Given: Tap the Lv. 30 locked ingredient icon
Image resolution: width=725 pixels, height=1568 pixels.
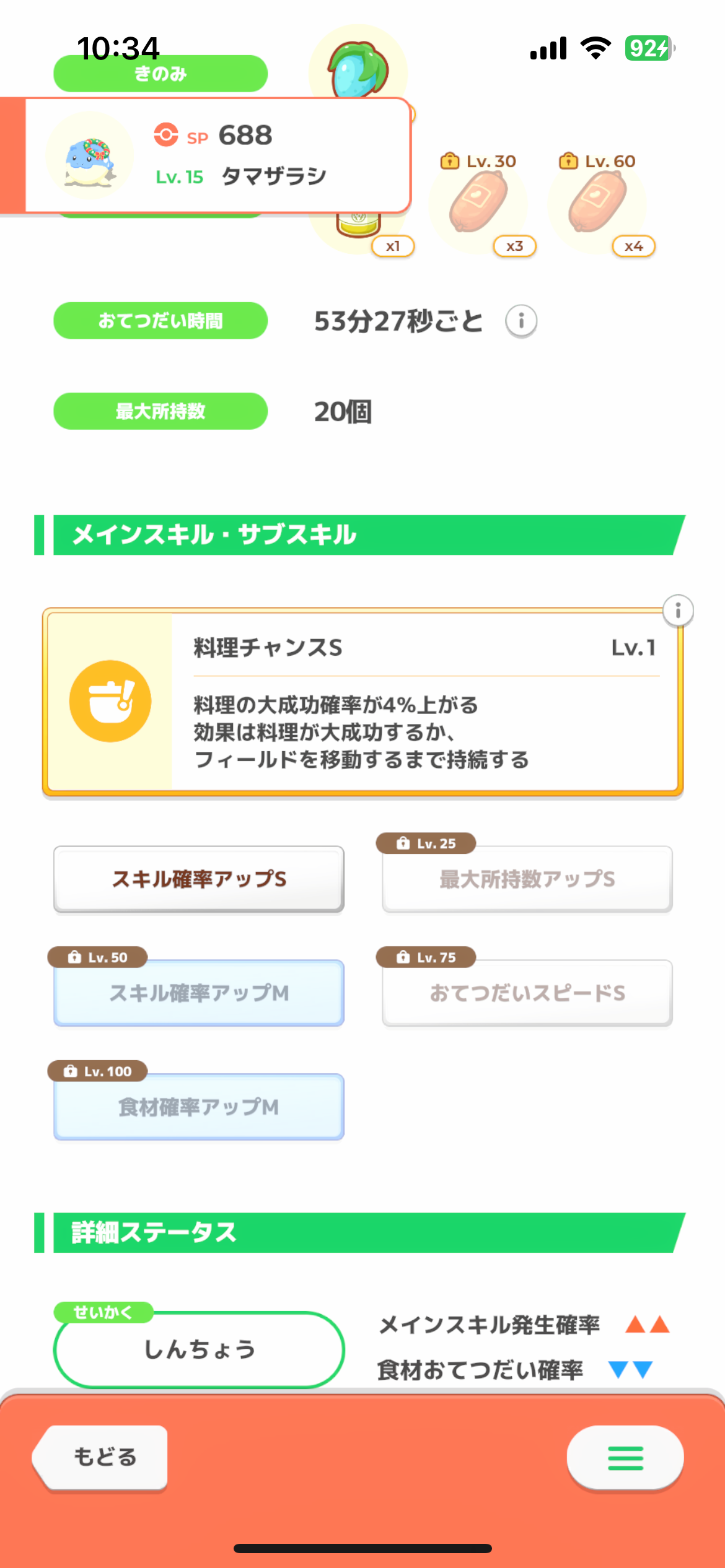Looking at the screenshot, I should (x=478, y=203).
